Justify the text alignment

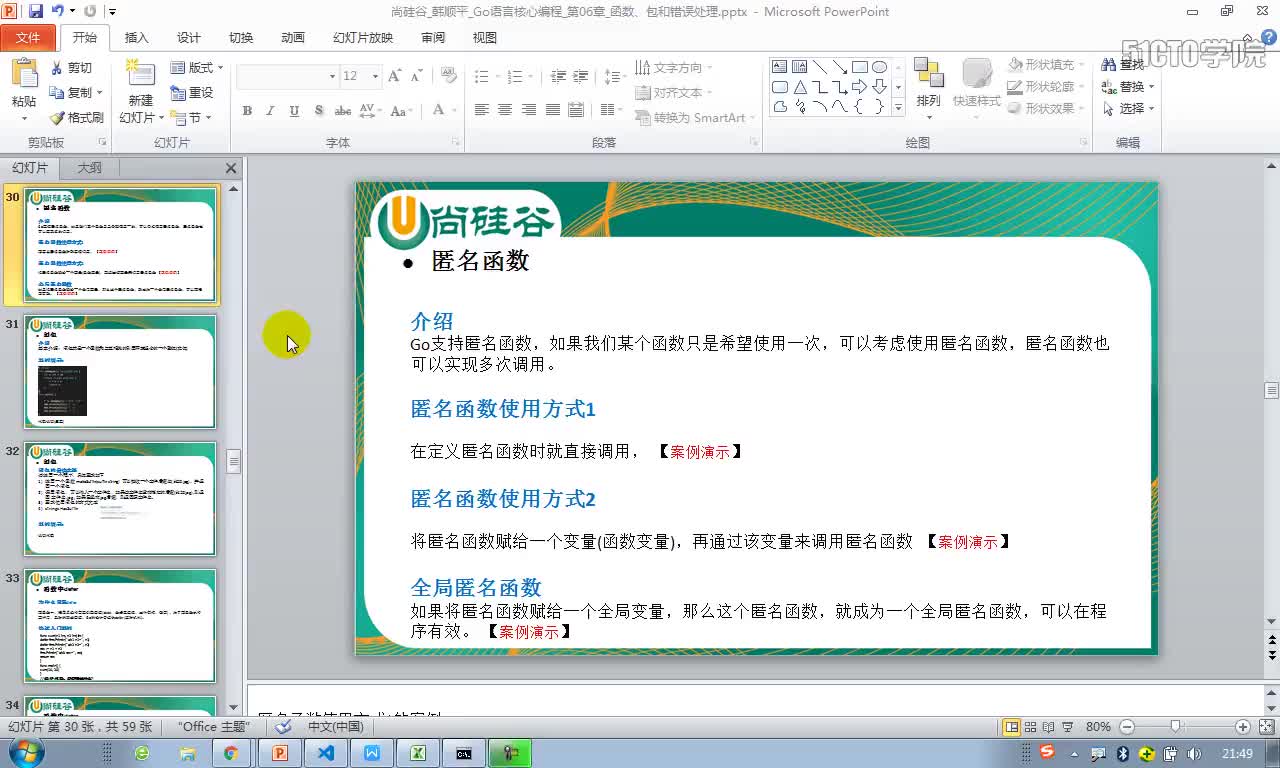click(553, 110)
